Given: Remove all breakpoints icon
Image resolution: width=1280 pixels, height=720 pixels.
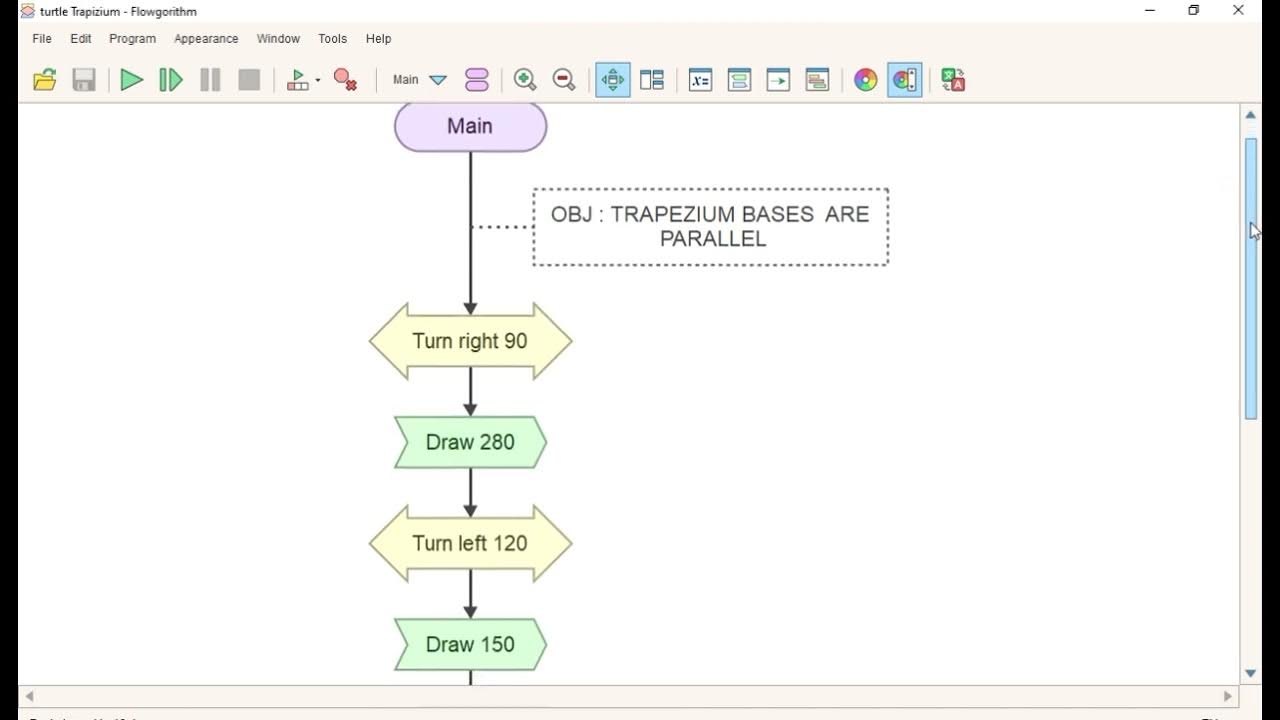Looking at the screenshot, I should pyautogui.click(x=346, y=80).
